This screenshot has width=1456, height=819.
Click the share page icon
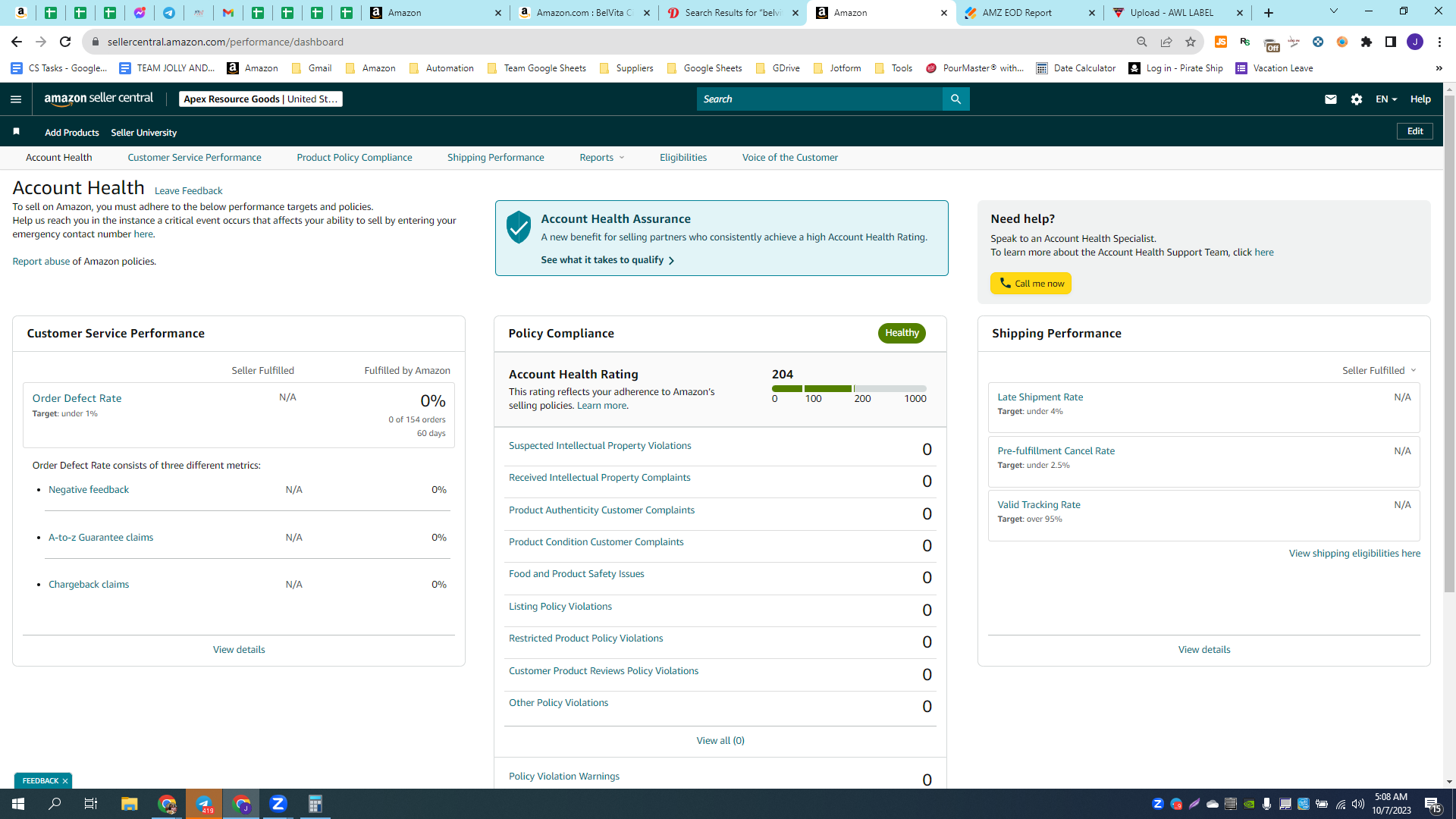click(1166, 42)
